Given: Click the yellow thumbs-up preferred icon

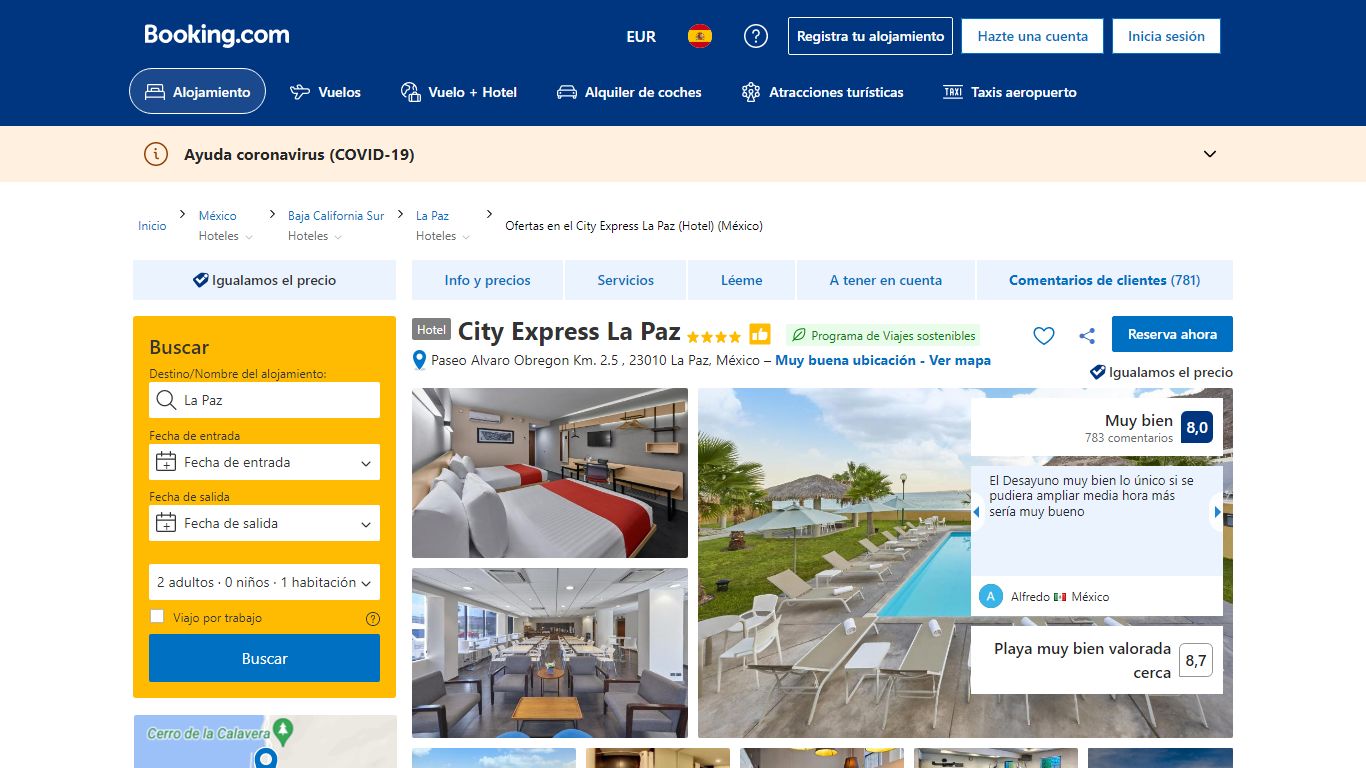Looking at the screenshot, I should point(760,334).
